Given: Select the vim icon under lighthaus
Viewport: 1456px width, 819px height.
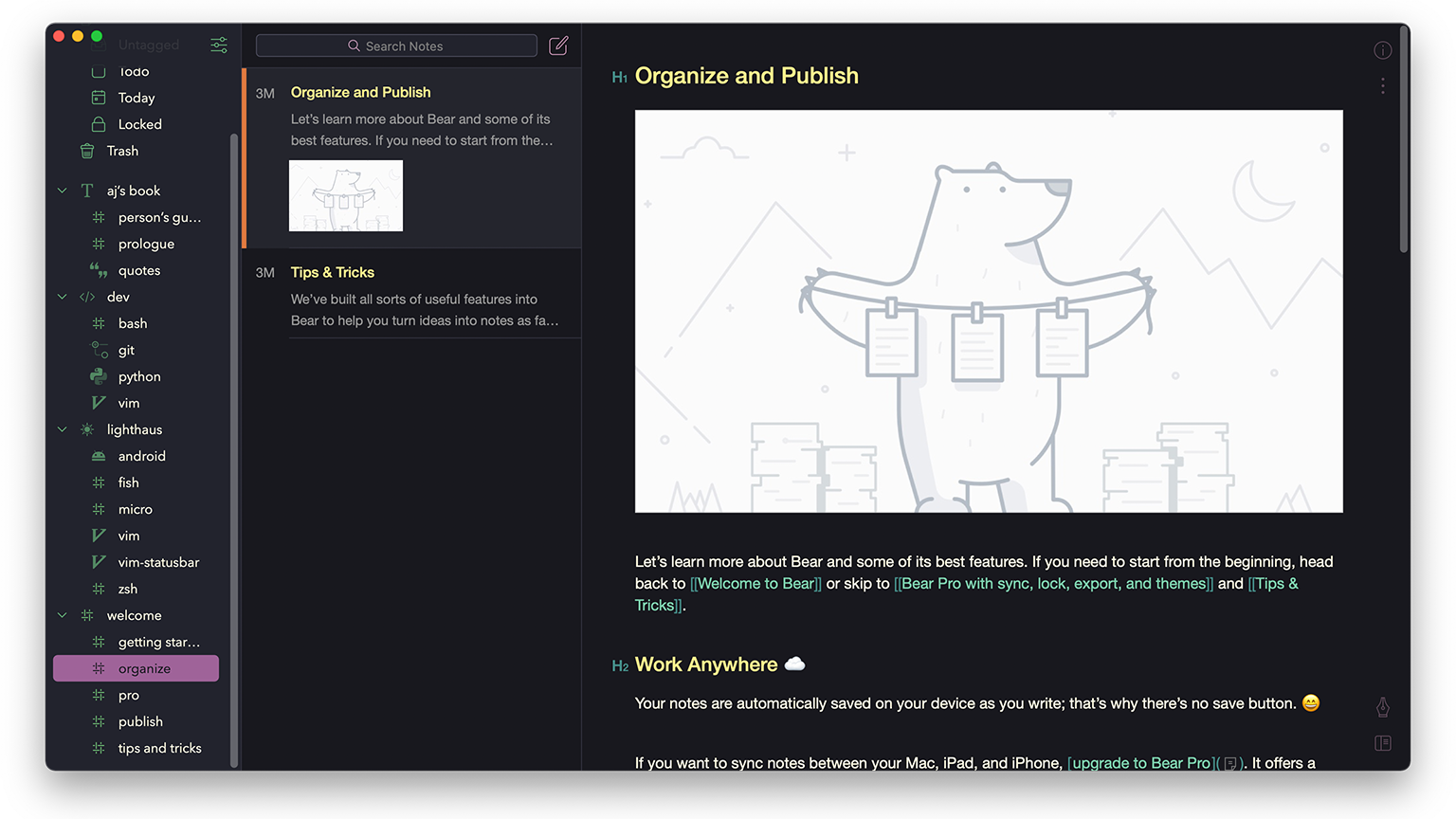Looking at the screenshot, I should coord(99,536).
